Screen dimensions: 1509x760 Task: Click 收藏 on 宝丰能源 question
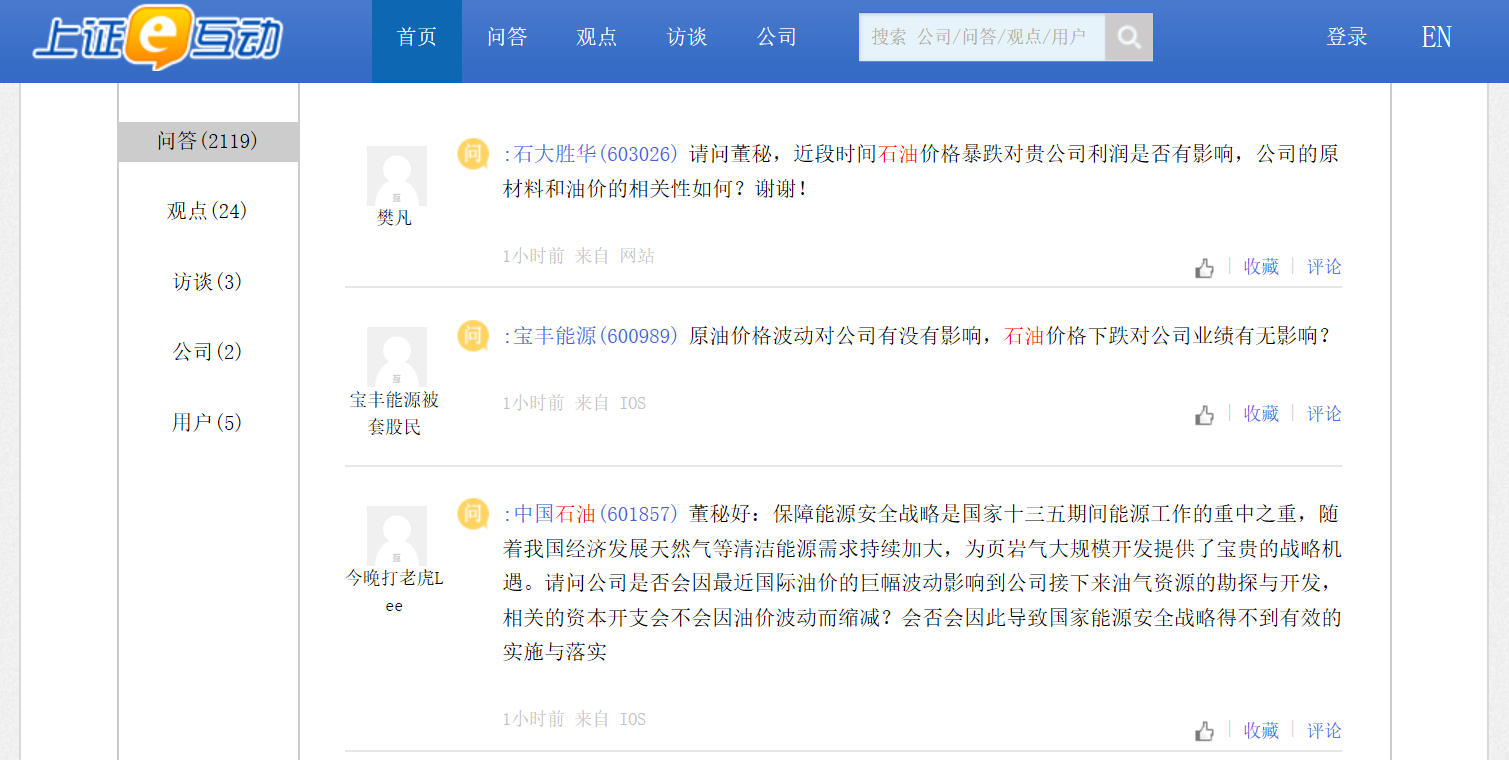click(x=1261, y=414)
